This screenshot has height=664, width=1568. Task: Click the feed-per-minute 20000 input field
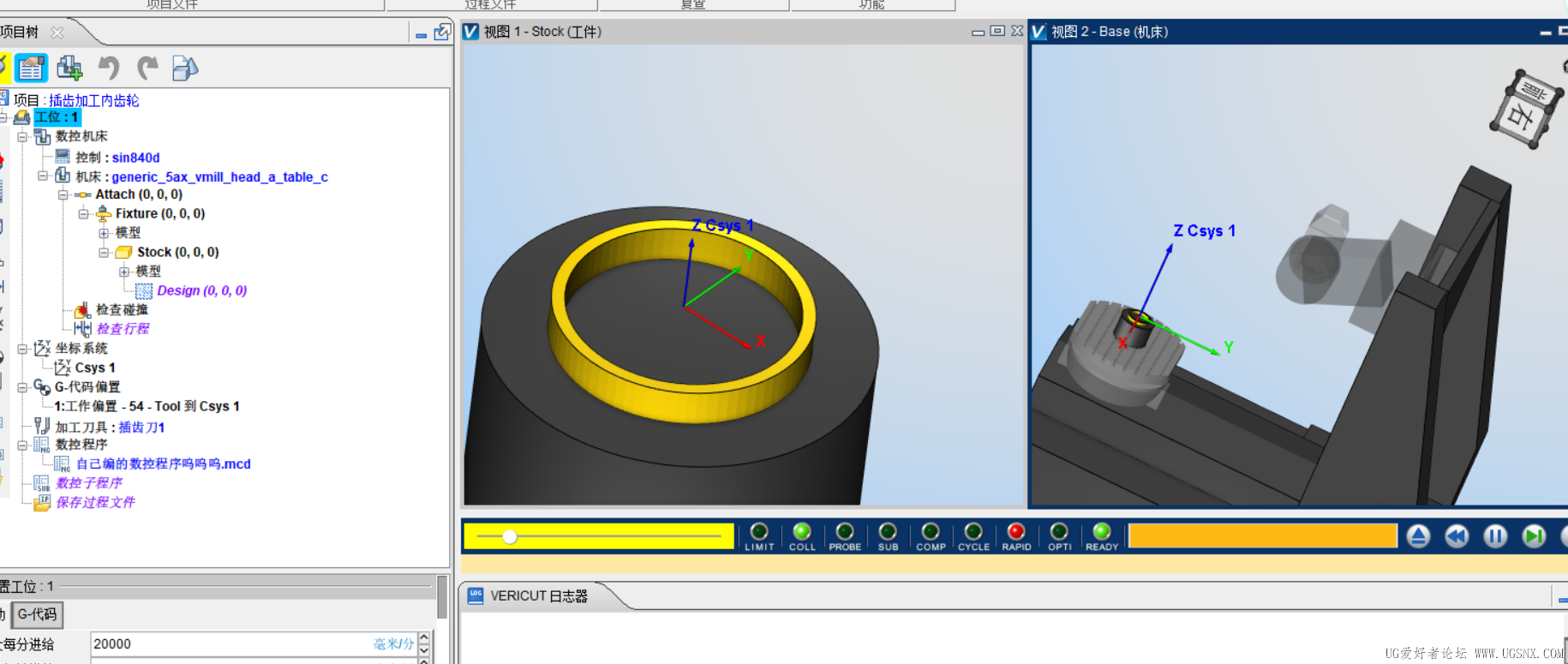254,644
